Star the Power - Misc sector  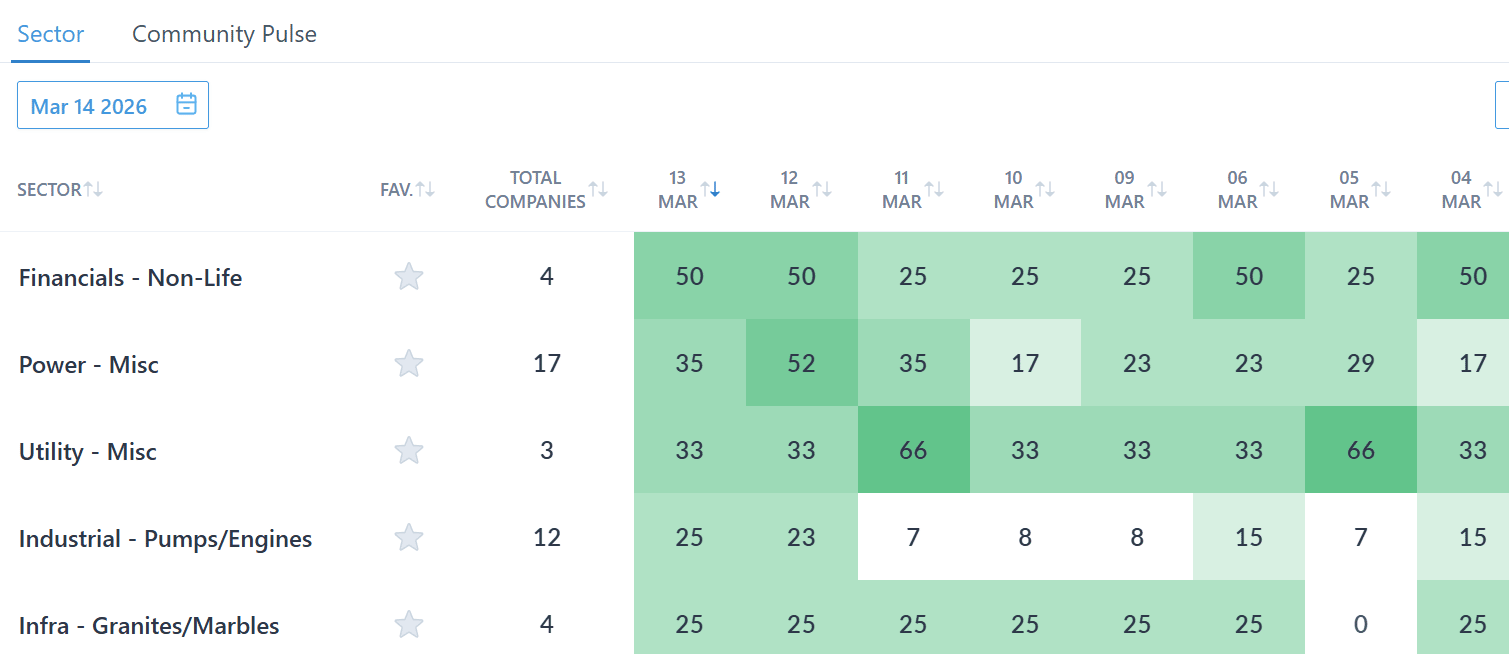pyautogui.click(x=408, y=364)
